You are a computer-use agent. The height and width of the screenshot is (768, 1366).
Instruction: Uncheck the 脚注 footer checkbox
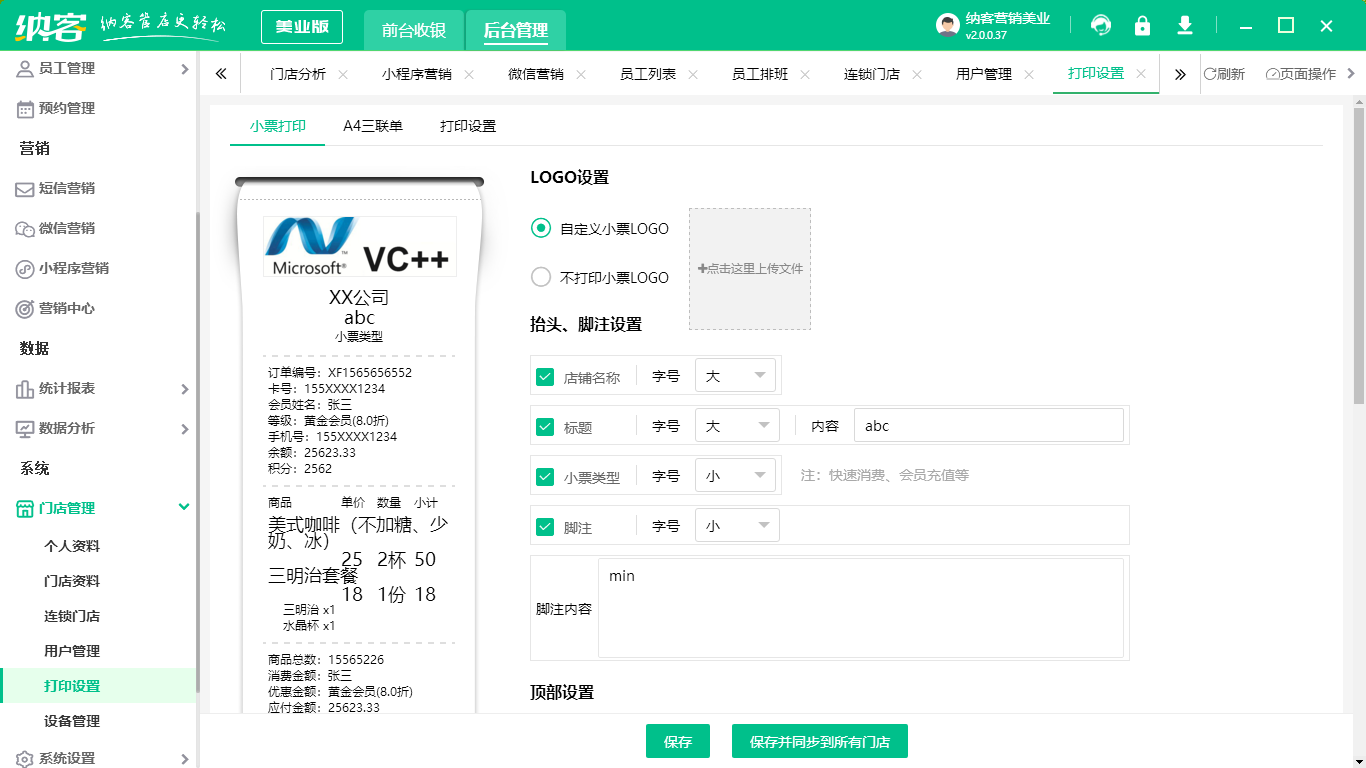click(x=545, y=524)
